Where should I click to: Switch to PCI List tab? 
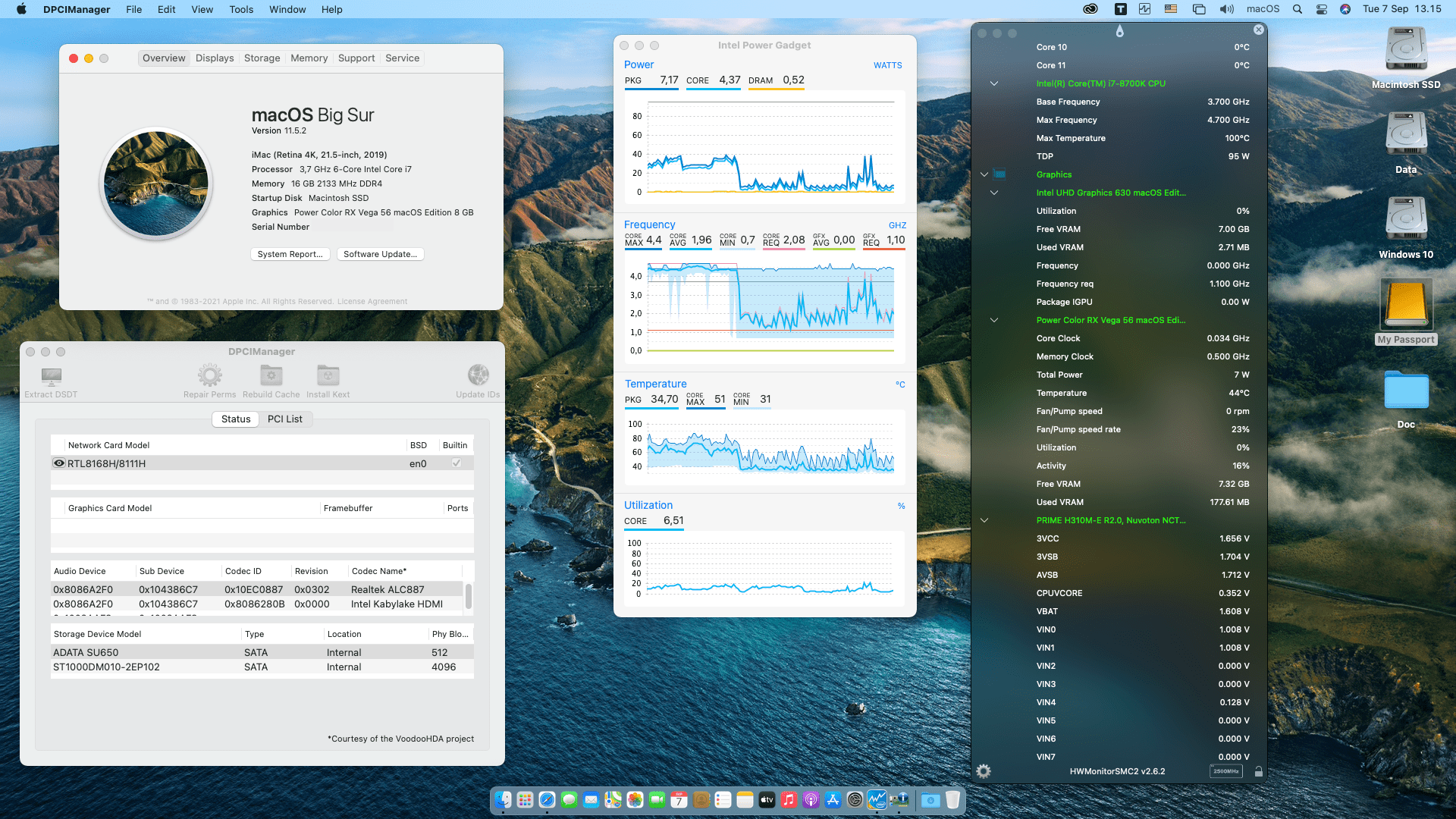point(284,419)
